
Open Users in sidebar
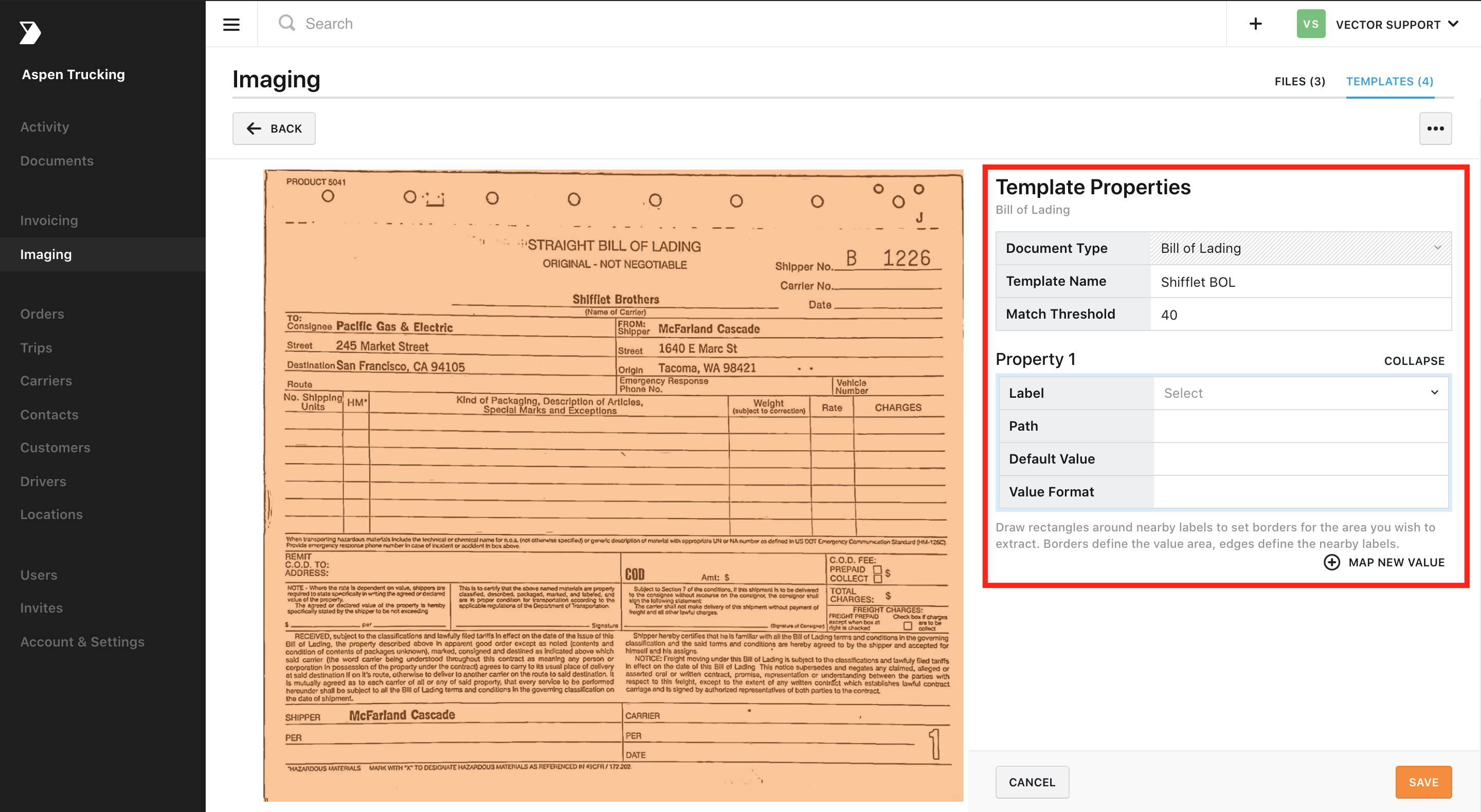tap(39, 575)
